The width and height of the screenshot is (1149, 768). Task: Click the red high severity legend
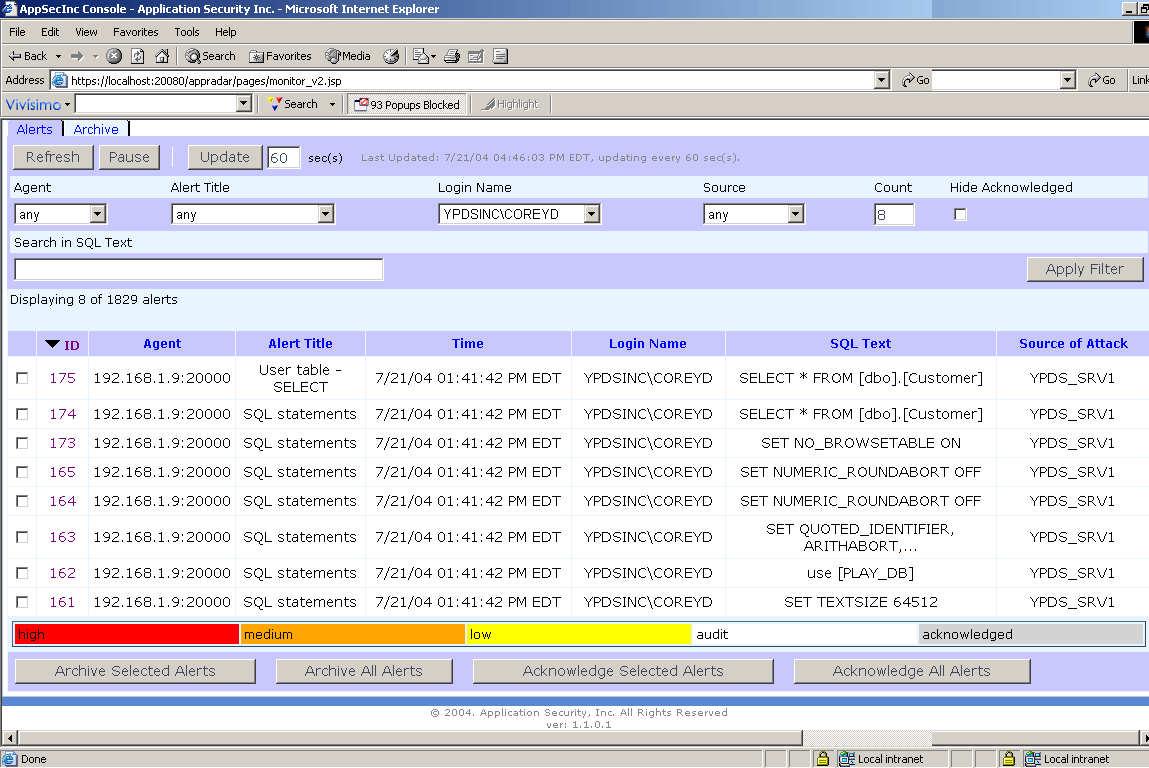point(127,634)
